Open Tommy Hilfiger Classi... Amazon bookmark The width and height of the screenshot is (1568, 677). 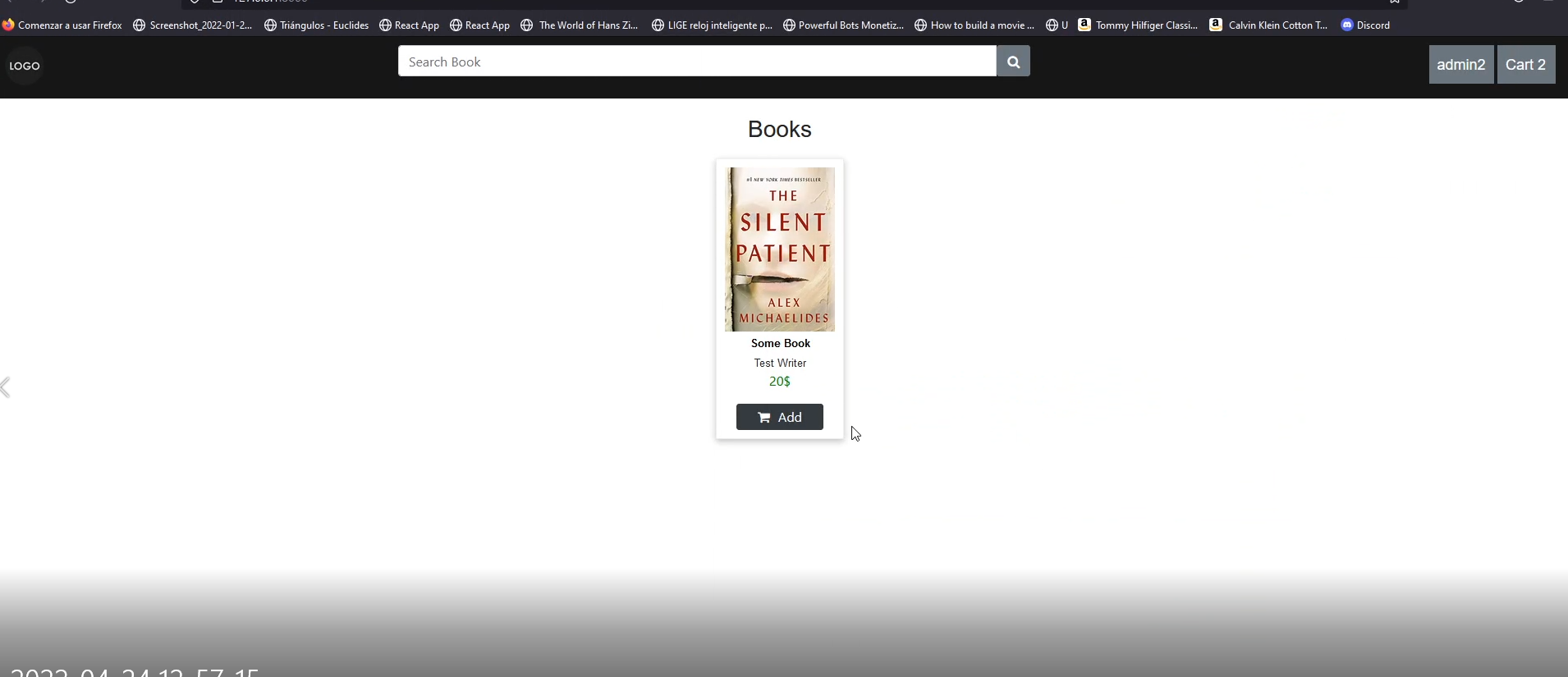click(1138, 25)
